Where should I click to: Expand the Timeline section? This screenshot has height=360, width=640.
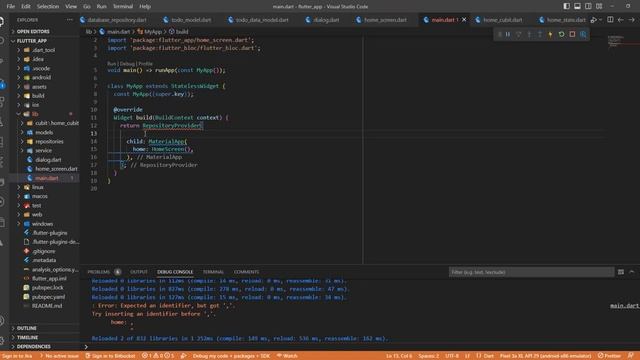pos(44,338)
